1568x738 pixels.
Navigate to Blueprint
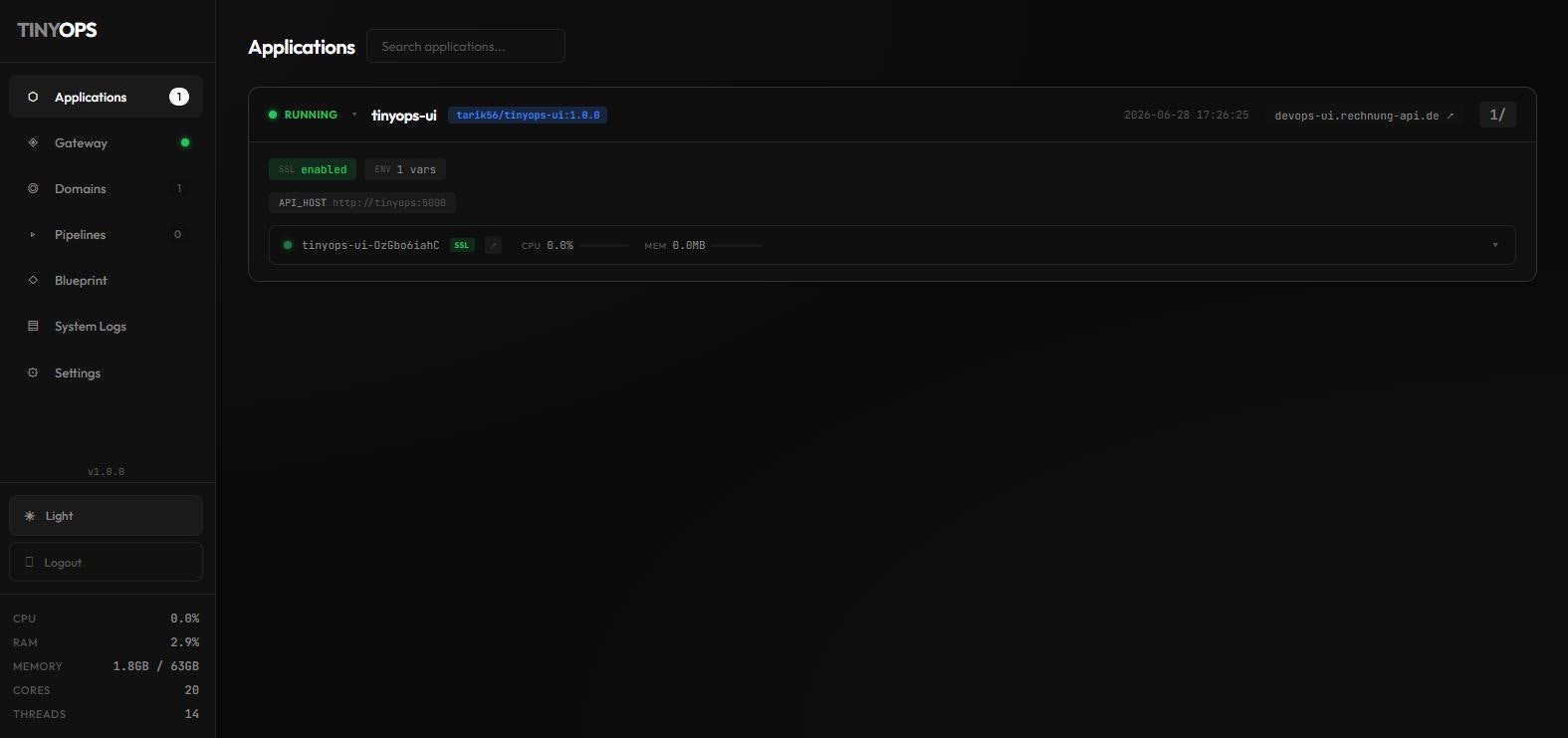tap(106, 280)
